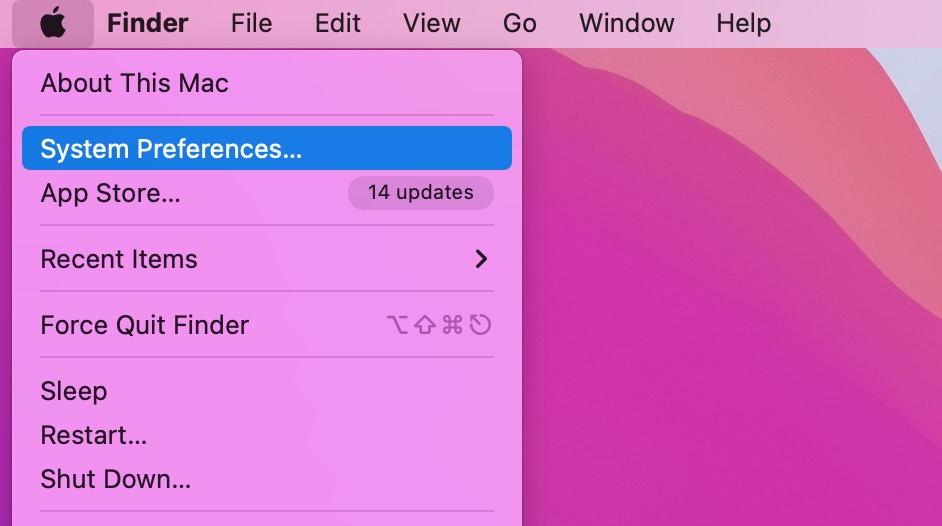Put the Mac to Sleep
Screen dimensions: 942x526
coord(267,391)
